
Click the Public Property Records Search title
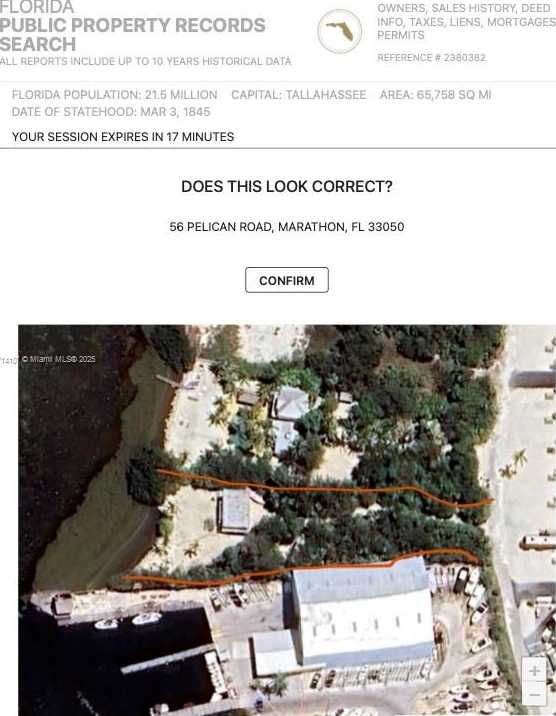click(132, 34)
